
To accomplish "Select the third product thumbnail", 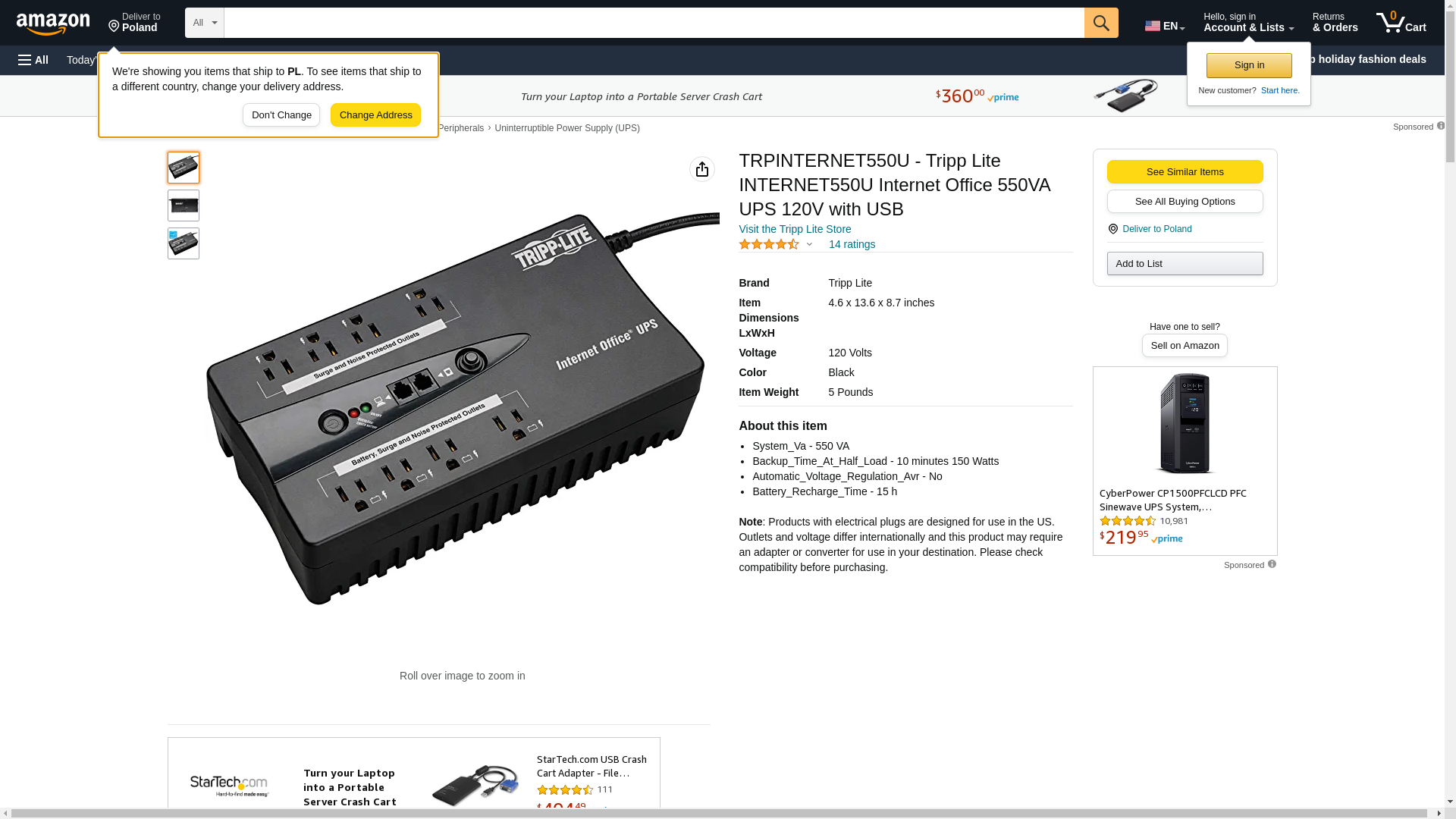I will tap(184, 243).
